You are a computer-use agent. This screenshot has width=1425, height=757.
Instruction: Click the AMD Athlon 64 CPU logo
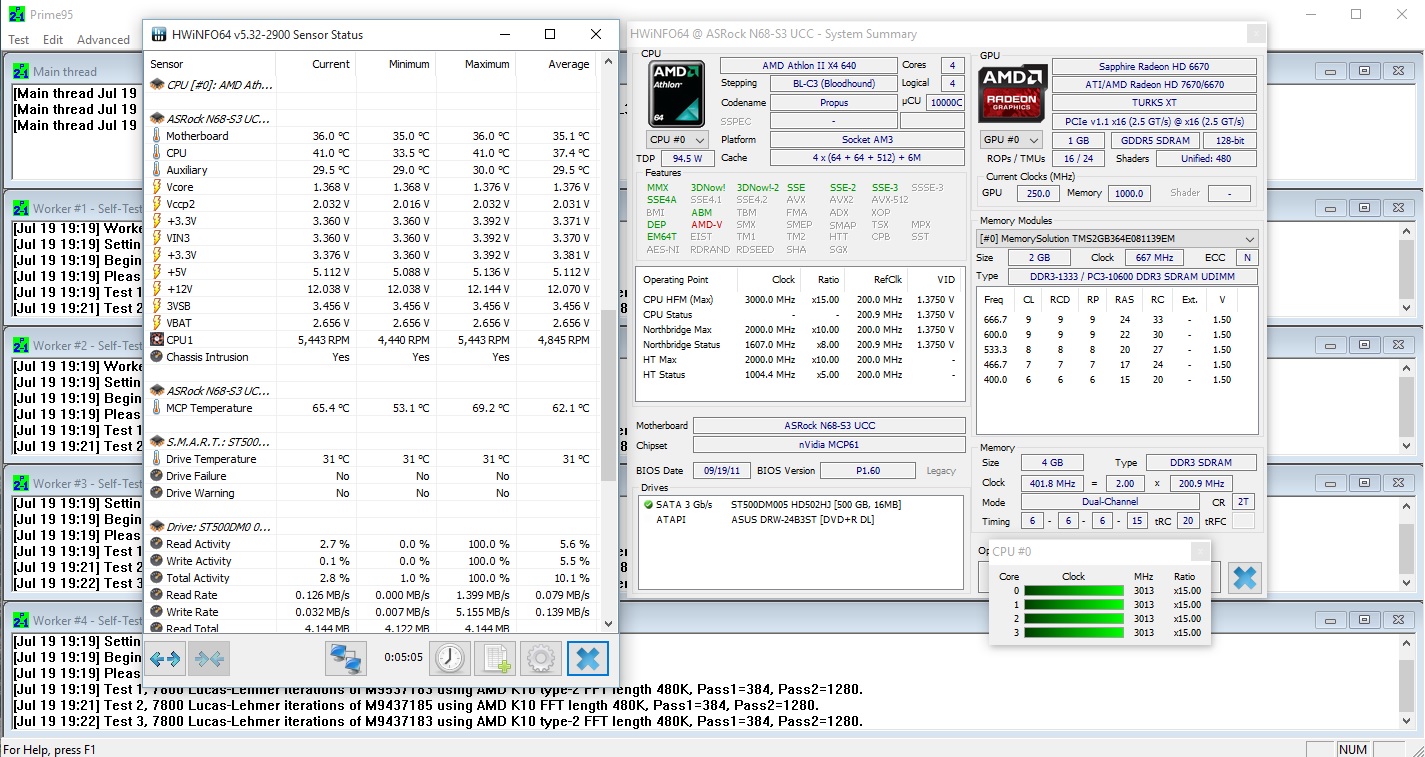(x=676, y=93)
